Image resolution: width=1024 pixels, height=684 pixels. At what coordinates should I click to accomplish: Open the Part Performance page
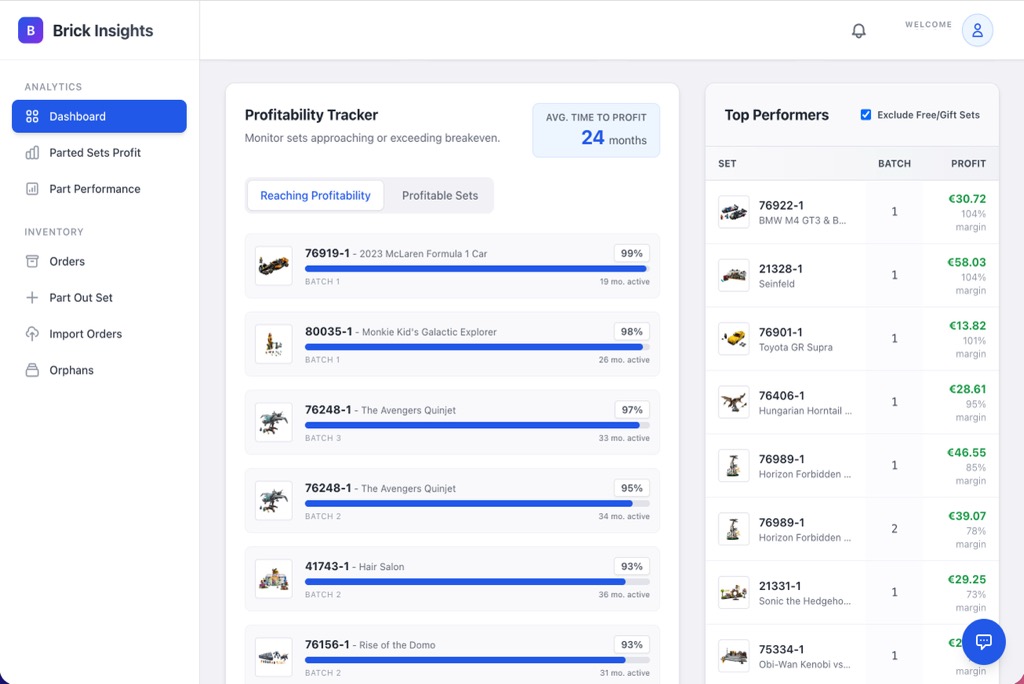pyautogui.click(x=99, y=189)
